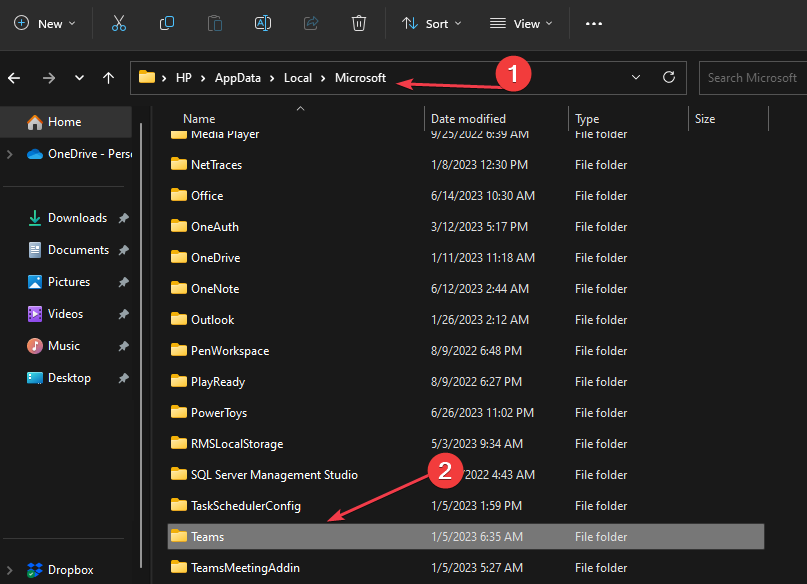Click the Desktop icon in sidebar
This screenshot has height=584, width=807.
(x=34, y=378)
